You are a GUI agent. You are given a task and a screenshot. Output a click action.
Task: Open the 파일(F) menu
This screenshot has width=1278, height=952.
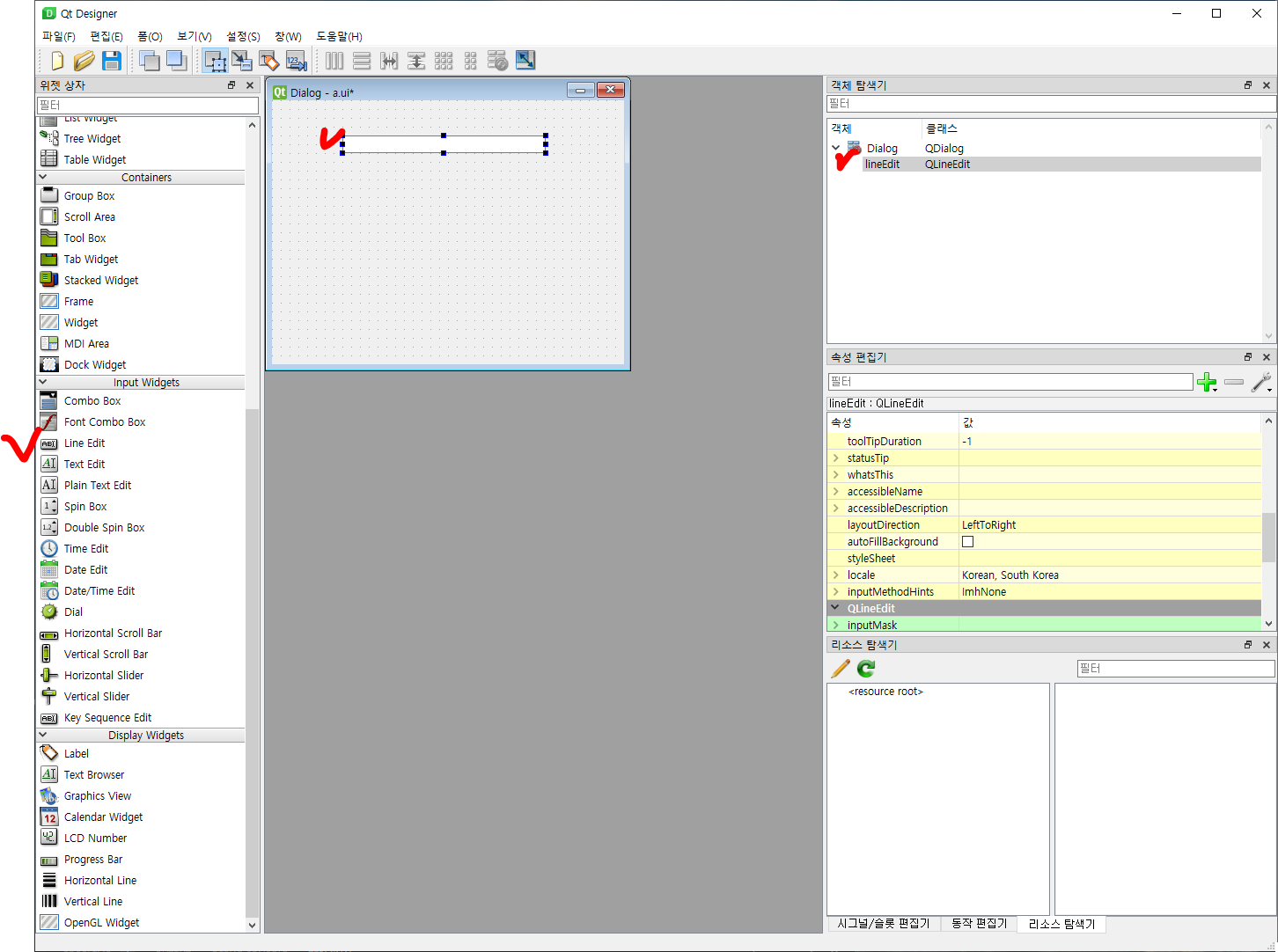59,36
